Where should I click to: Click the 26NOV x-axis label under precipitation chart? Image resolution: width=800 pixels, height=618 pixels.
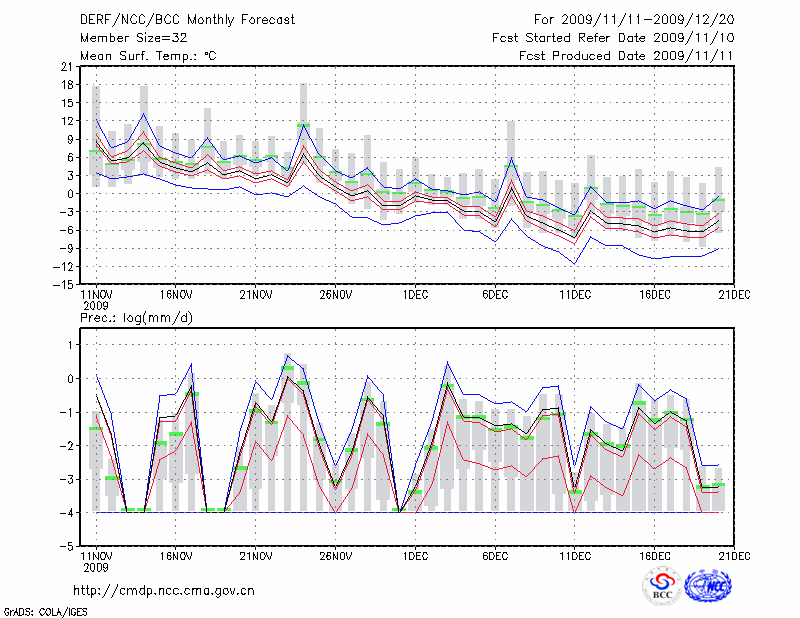coord(336,556)
